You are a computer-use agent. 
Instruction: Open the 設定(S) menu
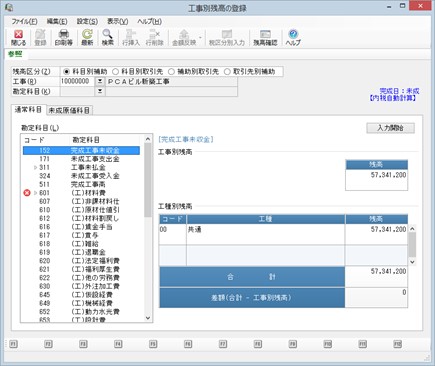[87, 22]
